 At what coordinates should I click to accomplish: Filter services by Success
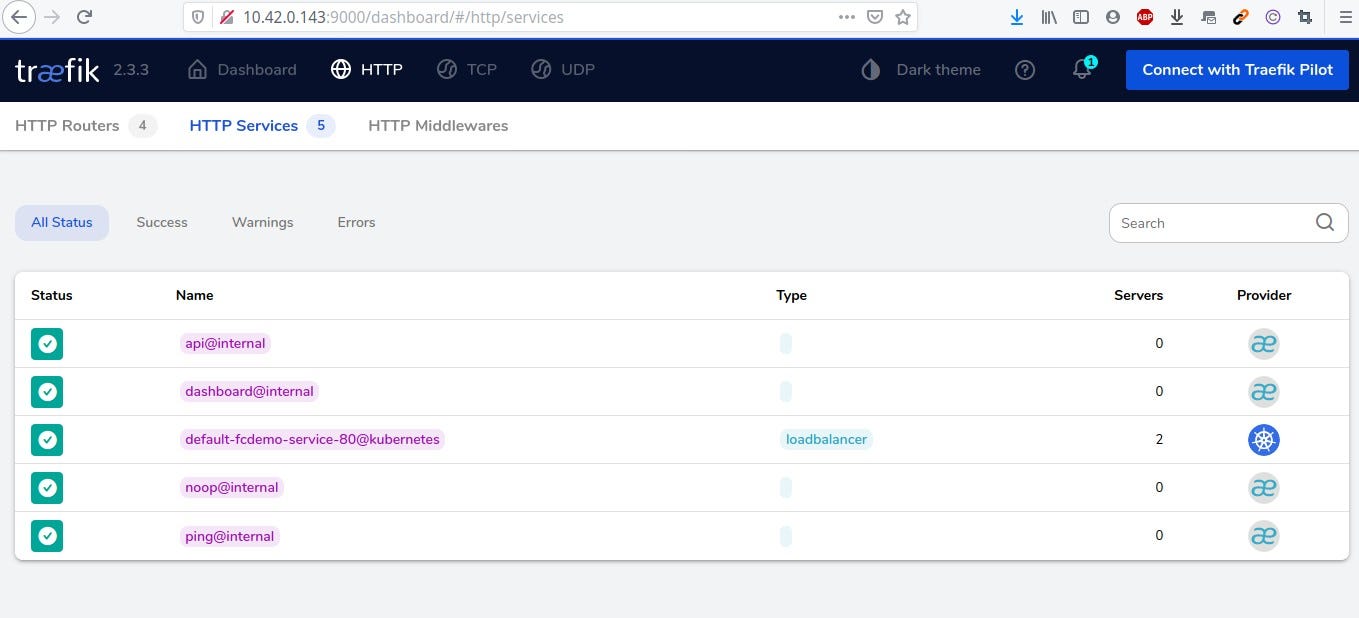coord(162,223)
